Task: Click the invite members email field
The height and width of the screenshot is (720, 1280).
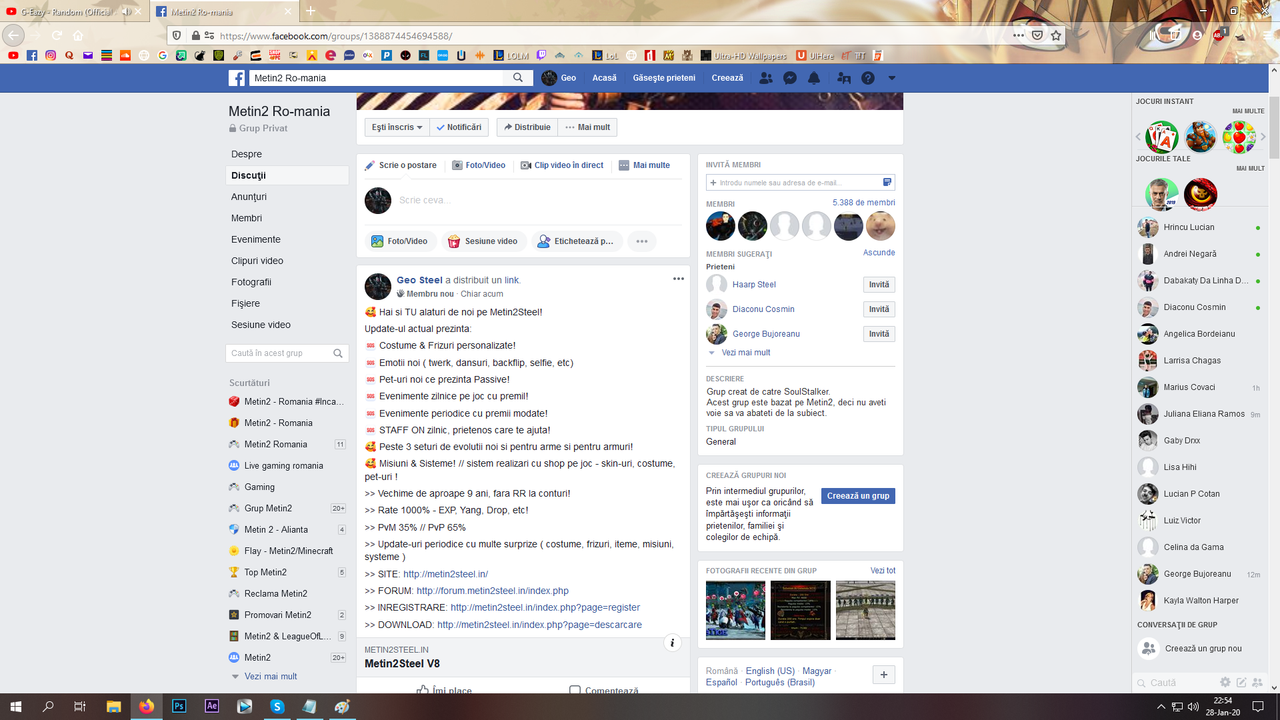Action: click(800, 183)
